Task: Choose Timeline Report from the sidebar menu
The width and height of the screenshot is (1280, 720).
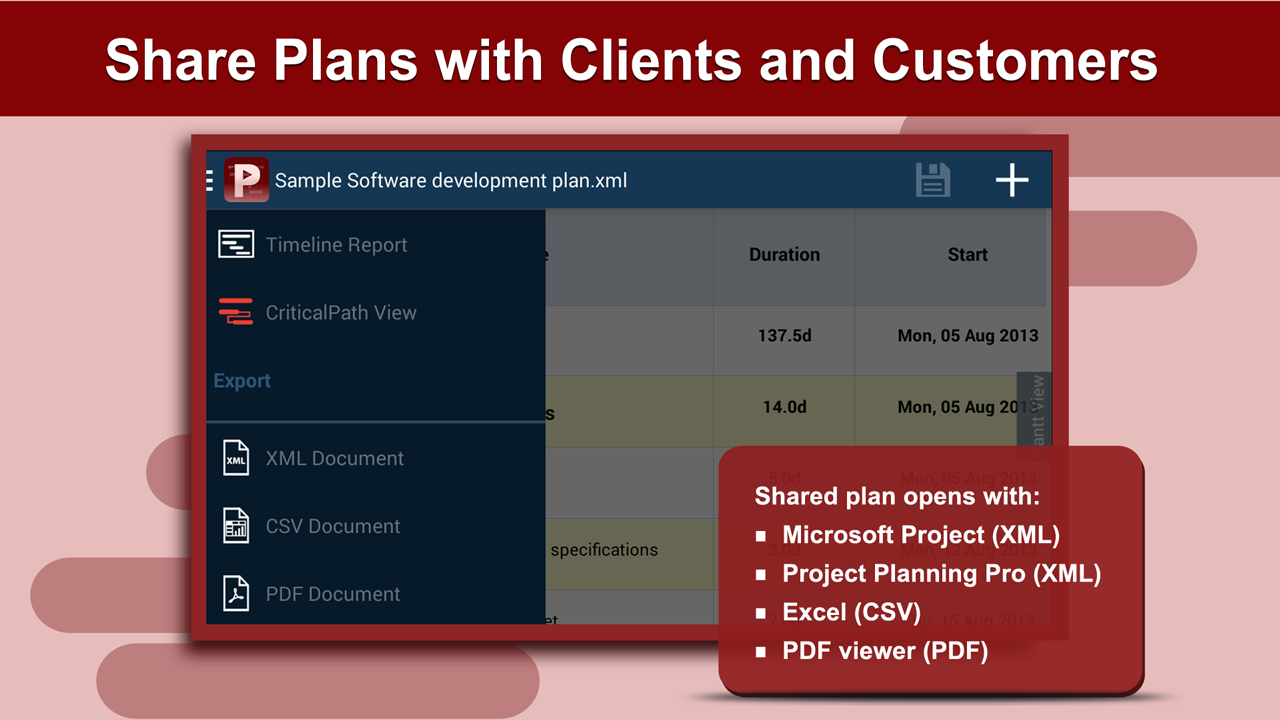Action: [336, 244]
